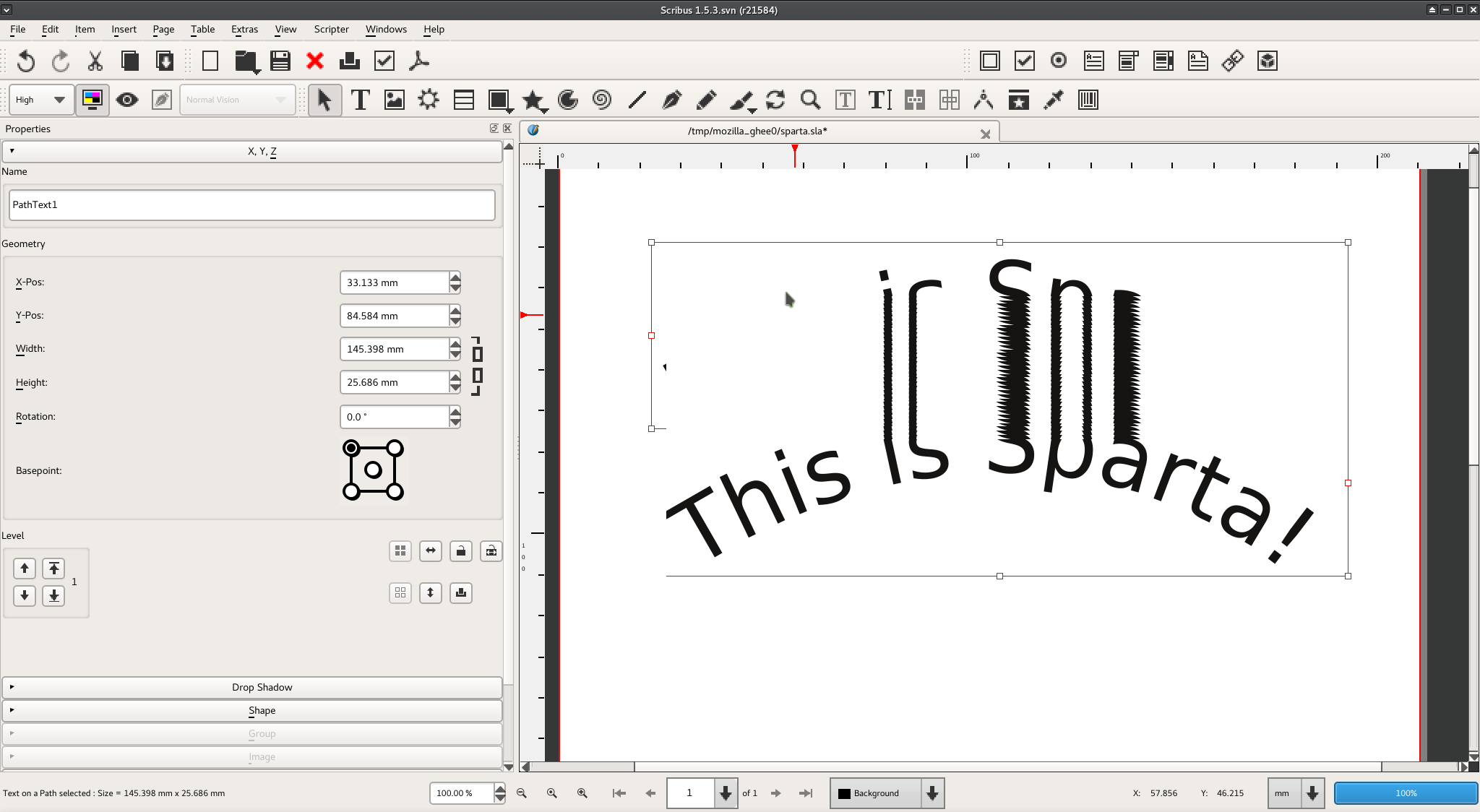The height and width of the screenshot is (812, 1480).
Task: Toggle preview mode eye icon
Action: point(127,100)
